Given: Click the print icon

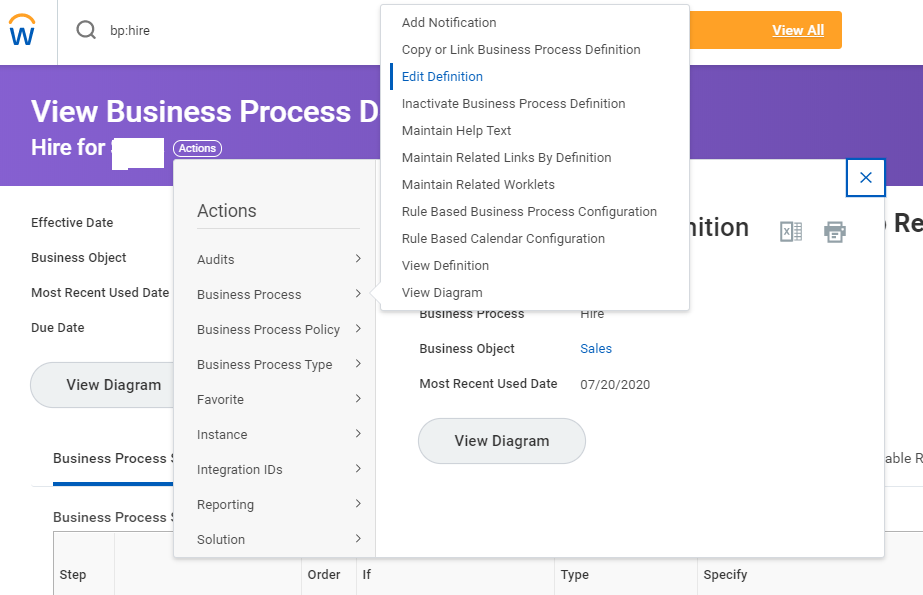Looking at the screenshot, I should pos(835,231).
